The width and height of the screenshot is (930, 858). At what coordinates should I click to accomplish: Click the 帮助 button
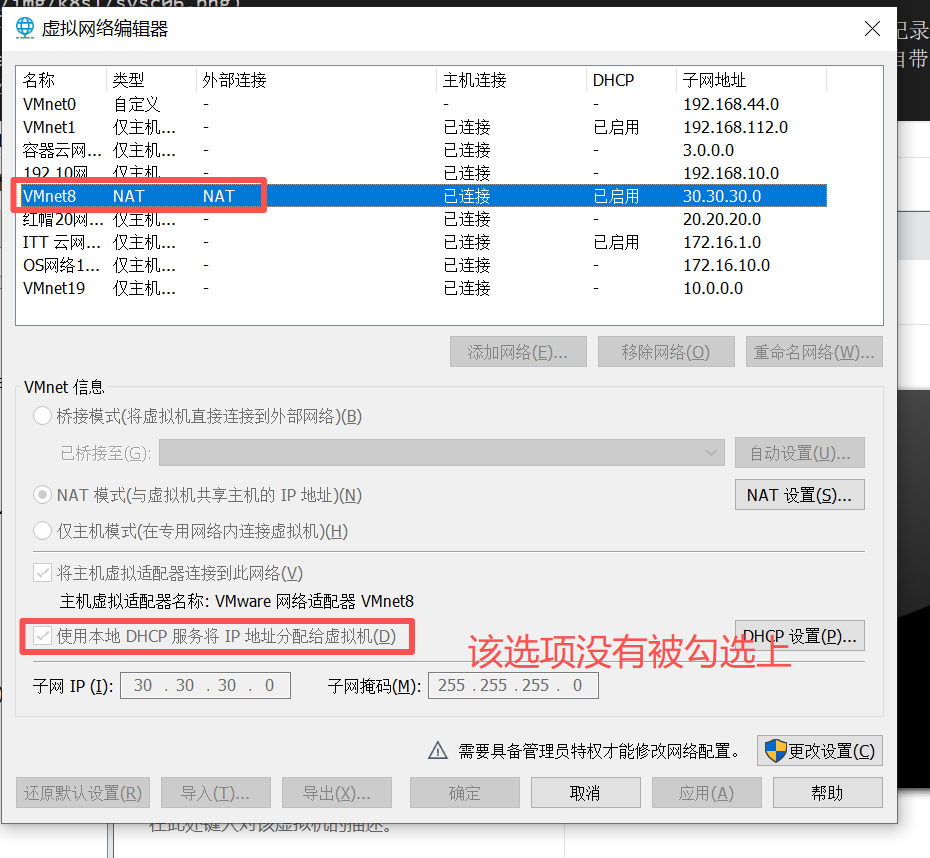tap(828, 793)
